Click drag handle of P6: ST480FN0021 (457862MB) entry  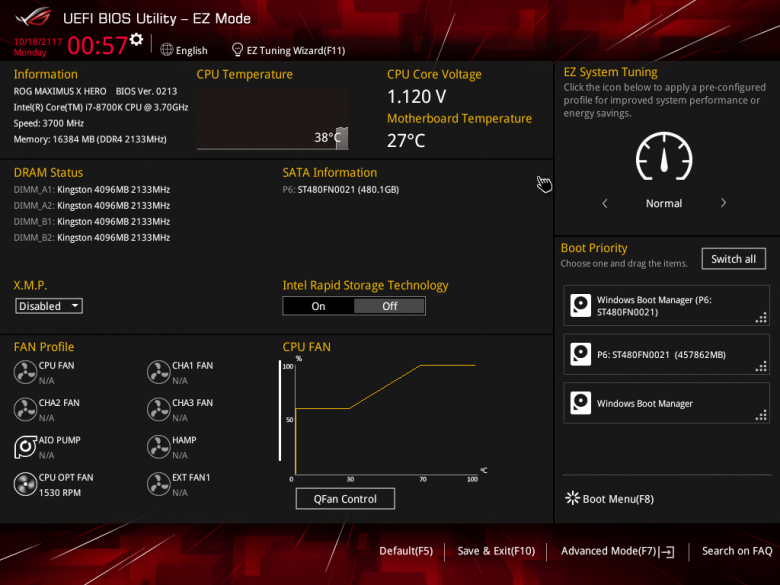(x=761, y=367)
